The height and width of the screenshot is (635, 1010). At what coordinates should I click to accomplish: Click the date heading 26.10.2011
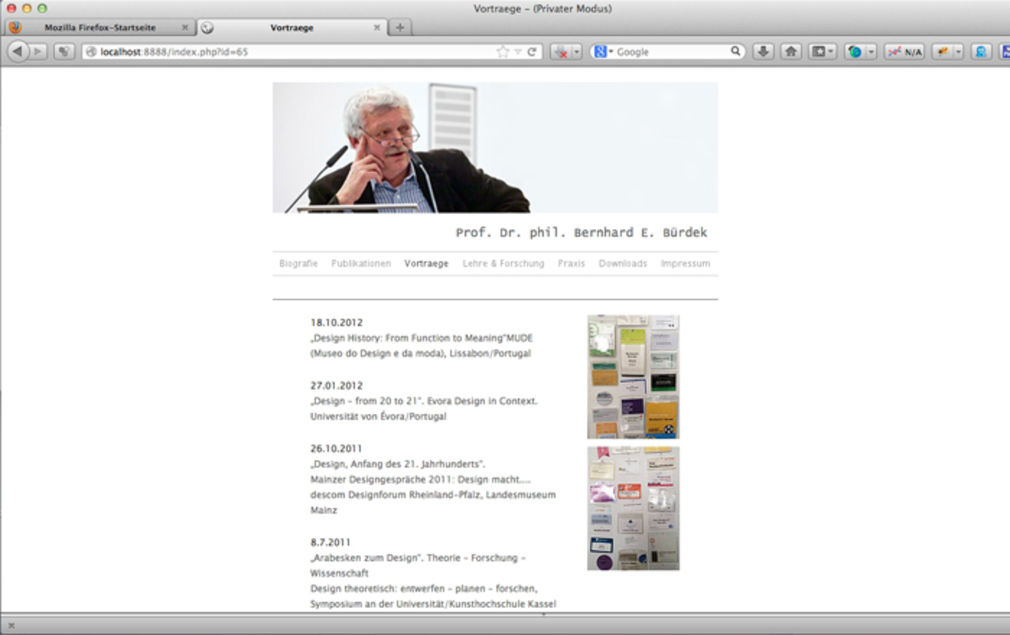point(336,448)
